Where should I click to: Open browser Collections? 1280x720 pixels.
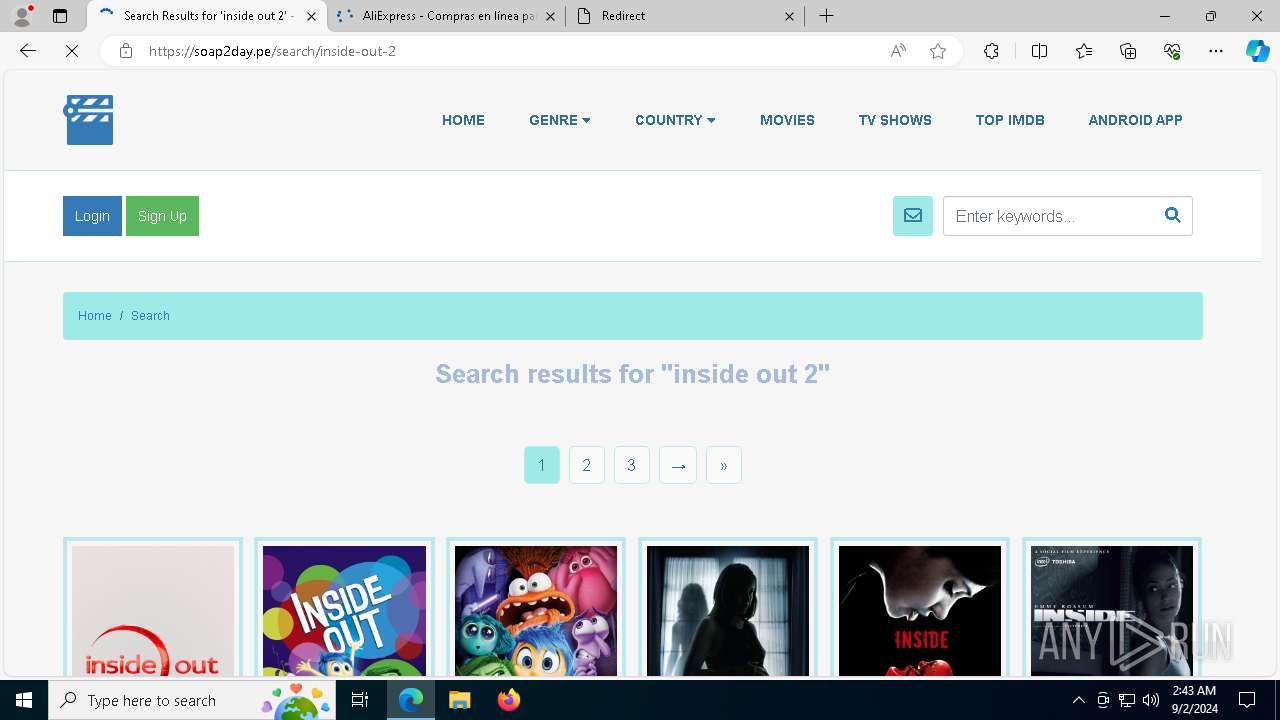click(1128, 51)
